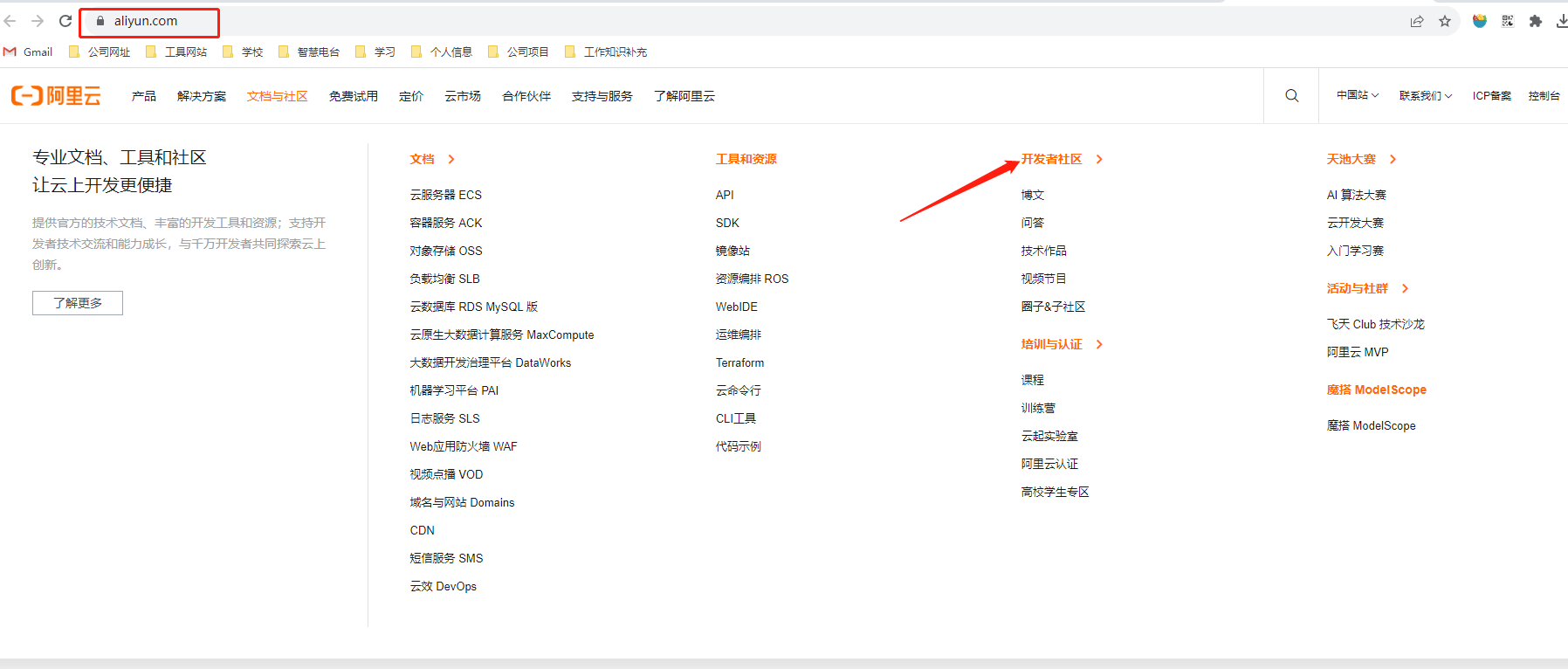This screenshot has height=669, width=1568.
Task: Open the 了解阿里云 menu
Action: (x=684, y=96)
